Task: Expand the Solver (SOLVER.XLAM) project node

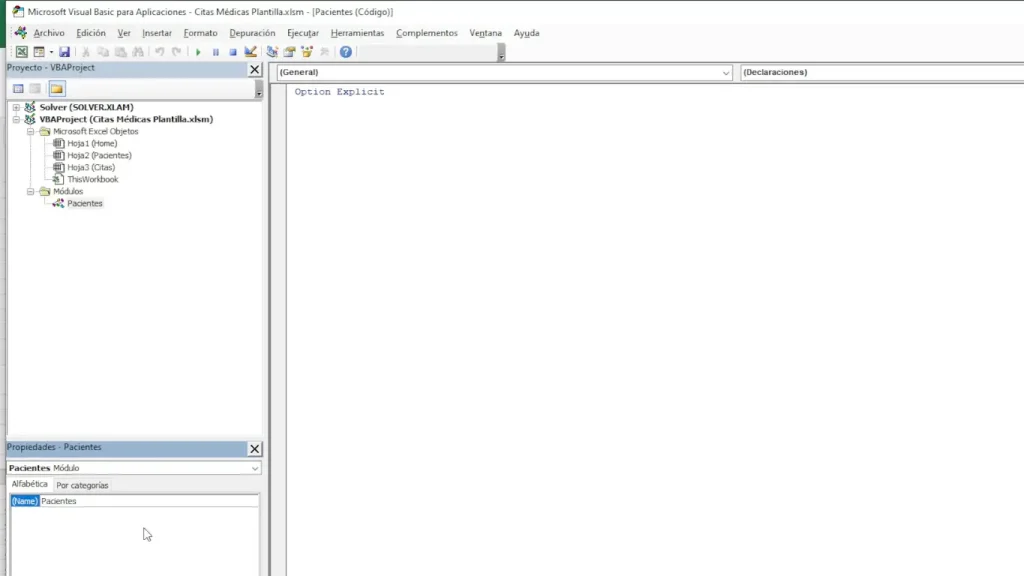Action: (x=16, y=107)
